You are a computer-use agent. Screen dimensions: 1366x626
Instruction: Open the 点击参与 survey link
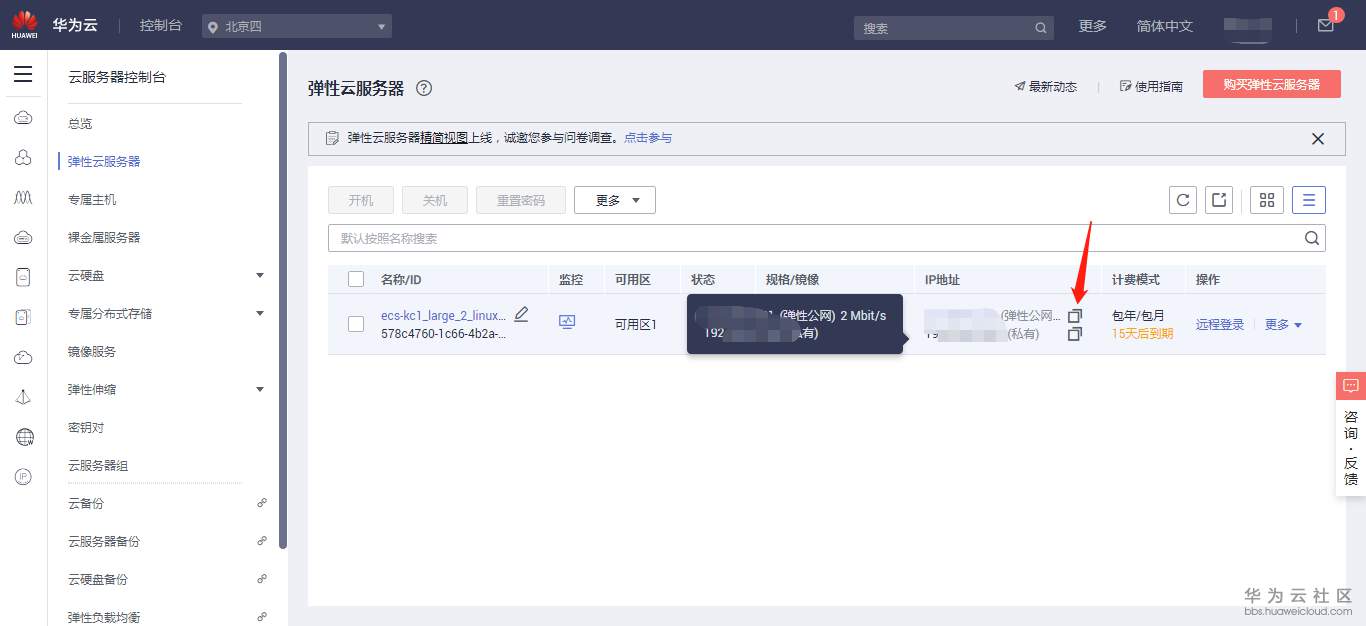(648, 137)
